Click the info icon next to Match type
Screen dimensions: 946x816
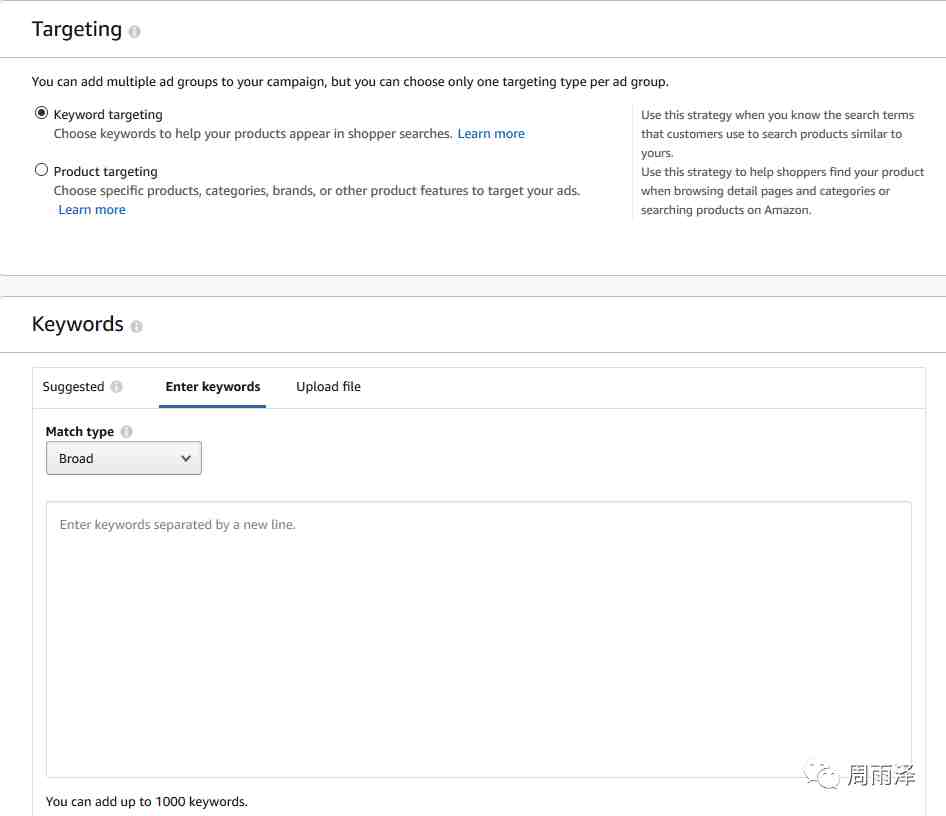point(127,432)
